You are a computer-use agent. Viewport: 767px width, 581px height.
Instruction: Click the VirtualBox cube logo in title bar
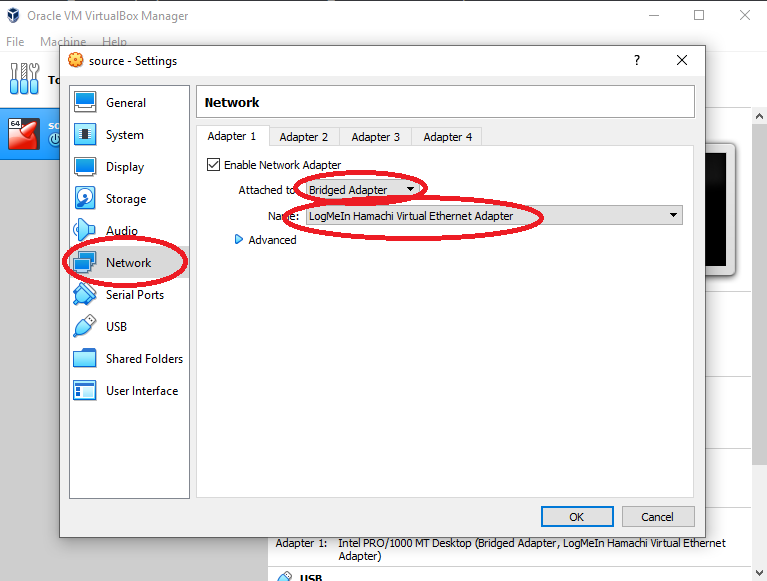[x=13, y=16]
